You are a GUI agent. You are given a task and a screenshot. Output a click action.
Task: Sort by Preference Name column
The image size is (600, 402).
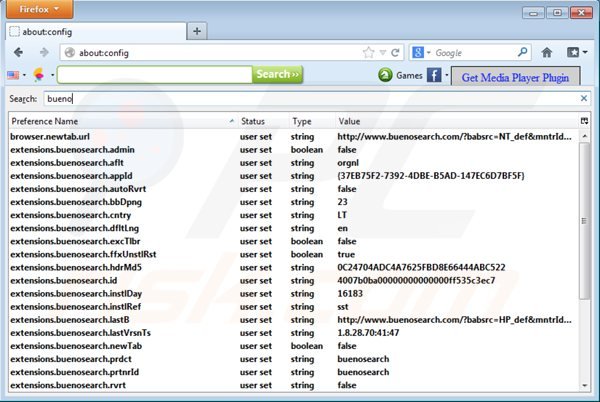[x=122, y=121]
